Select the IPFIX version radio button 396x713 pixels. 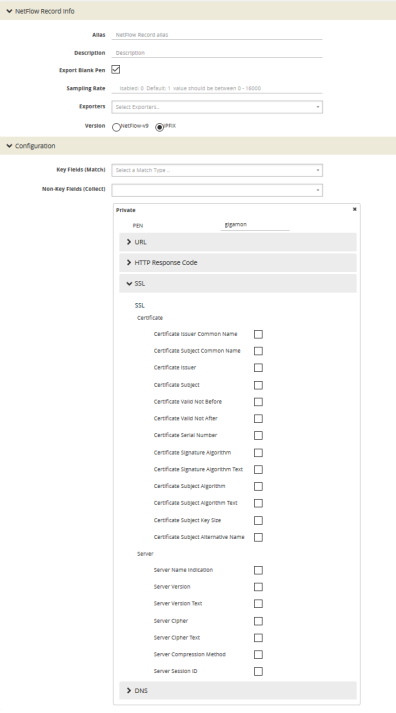point(159,127)
